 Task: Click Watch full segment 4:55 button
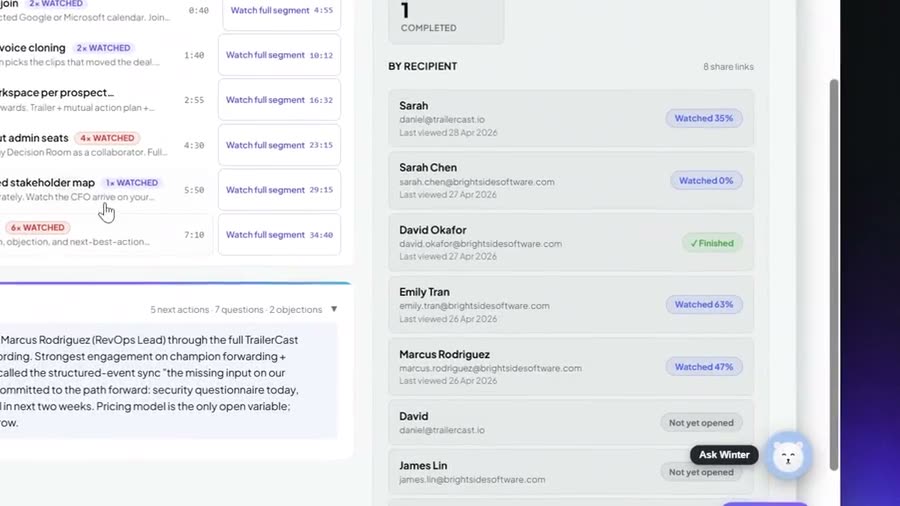(282, 10)
